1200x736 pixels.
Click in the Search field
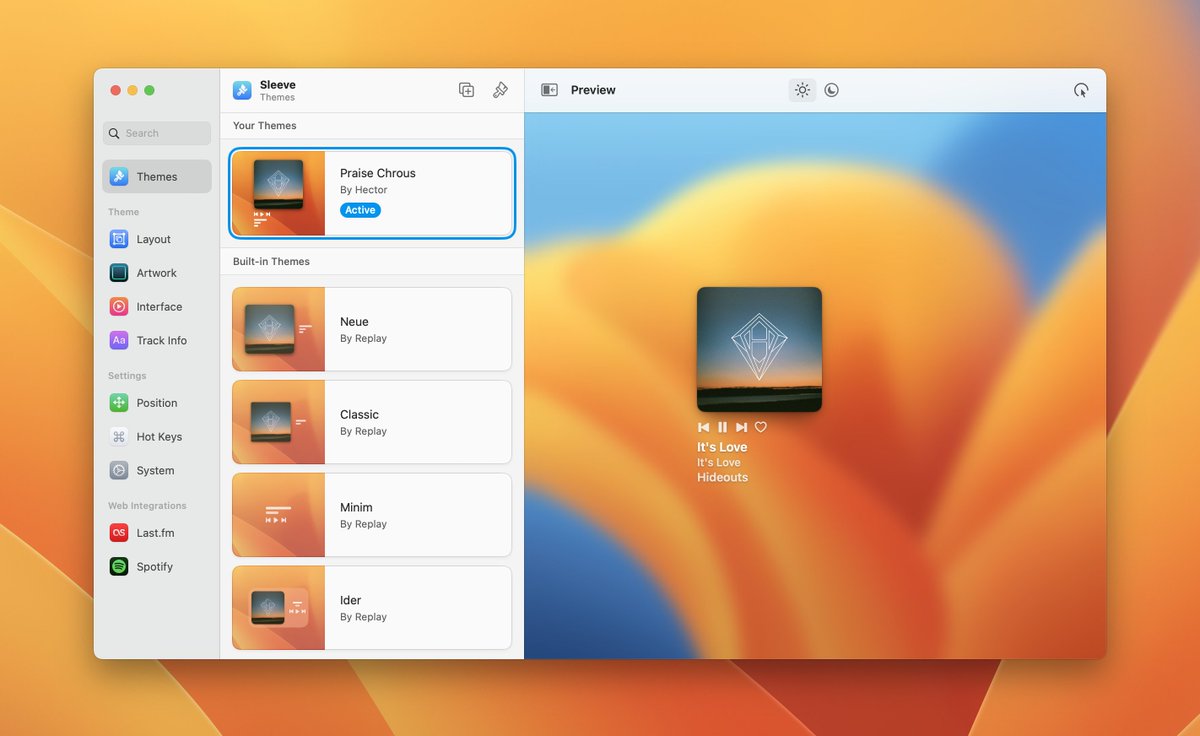click(x=157, y=133)
